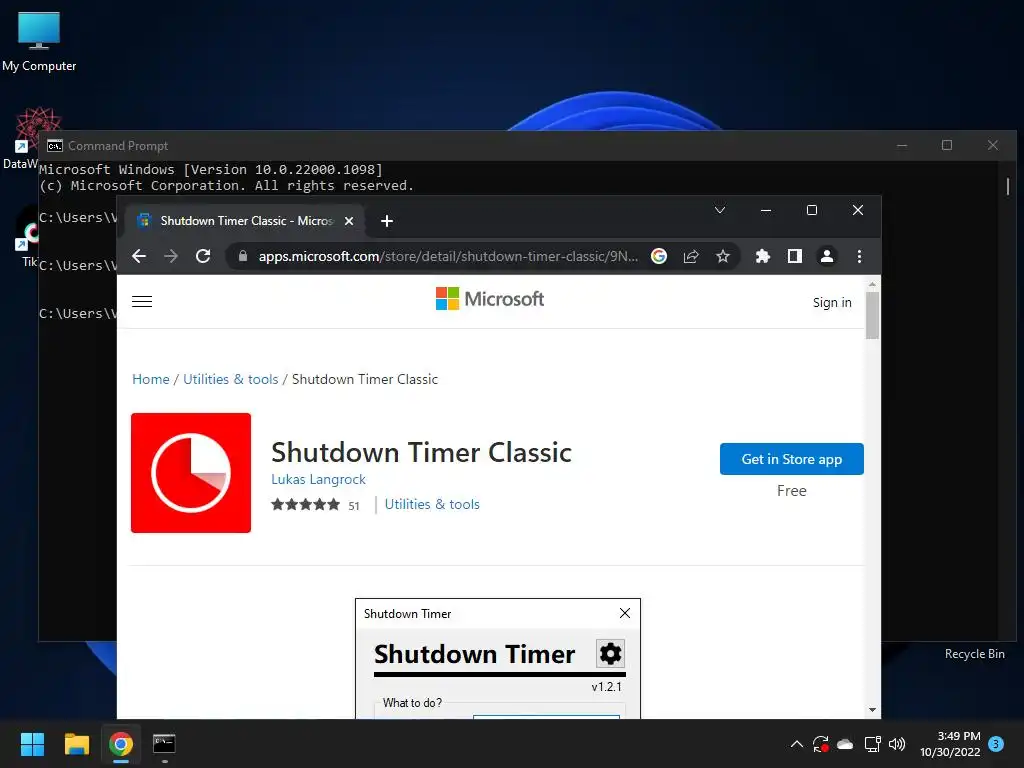The height and width of the screenshot is (768, 1024).
Task: Click Chrome icon in the taskbar
Action: click(121, 744)
